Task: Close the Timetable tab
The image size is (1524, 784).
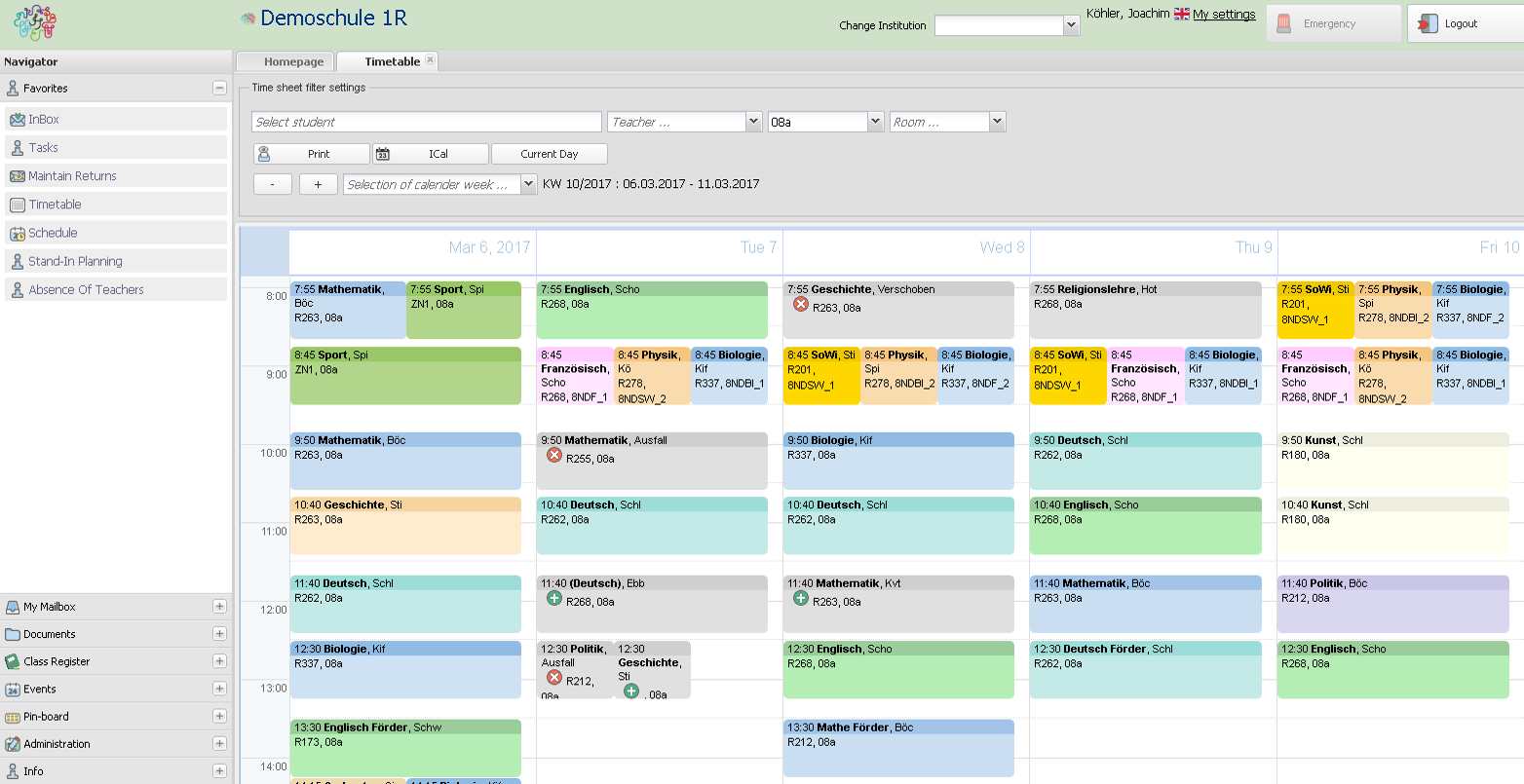Action: pyautogui.click(x=430, y=60)
